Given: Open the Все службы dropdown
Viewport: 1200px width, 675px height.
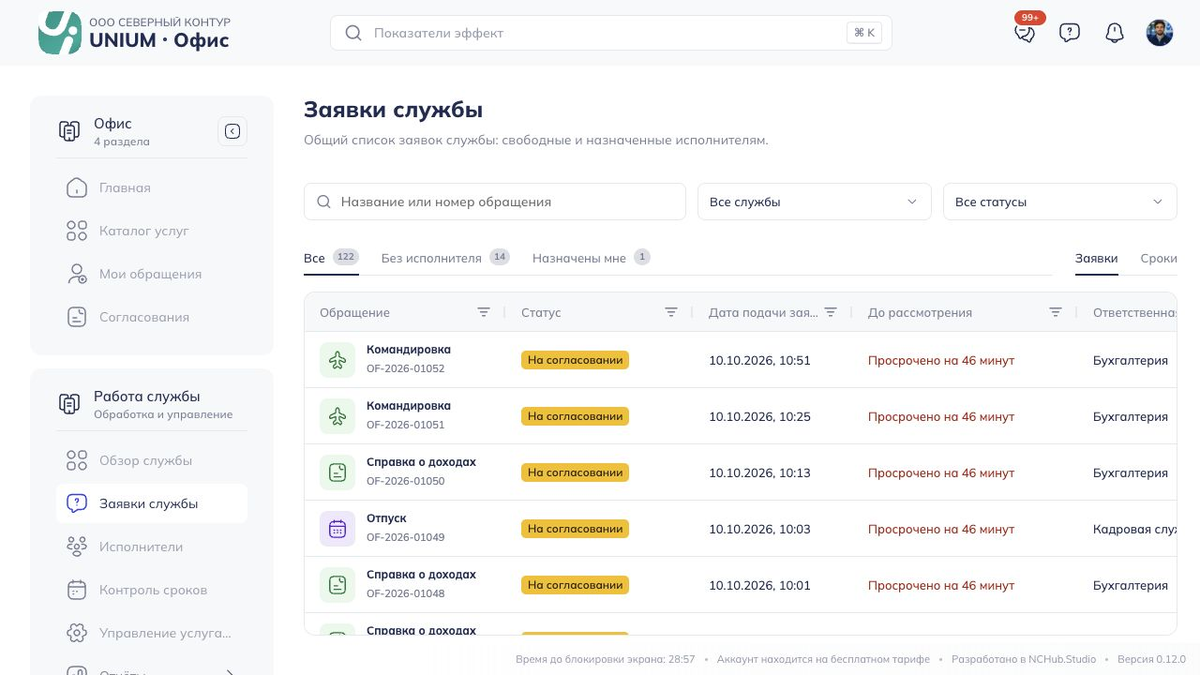Looking at the screenshot, I should [814, 202].
